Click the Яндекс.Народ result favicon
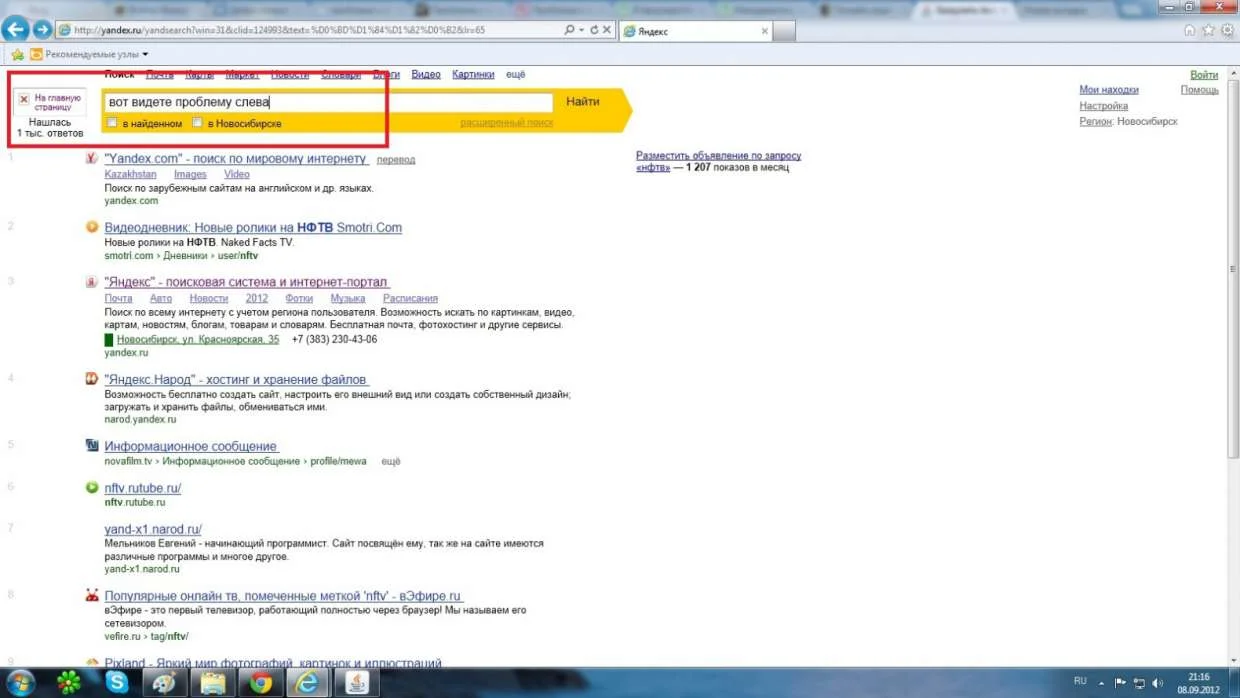 tap(91, 380)
